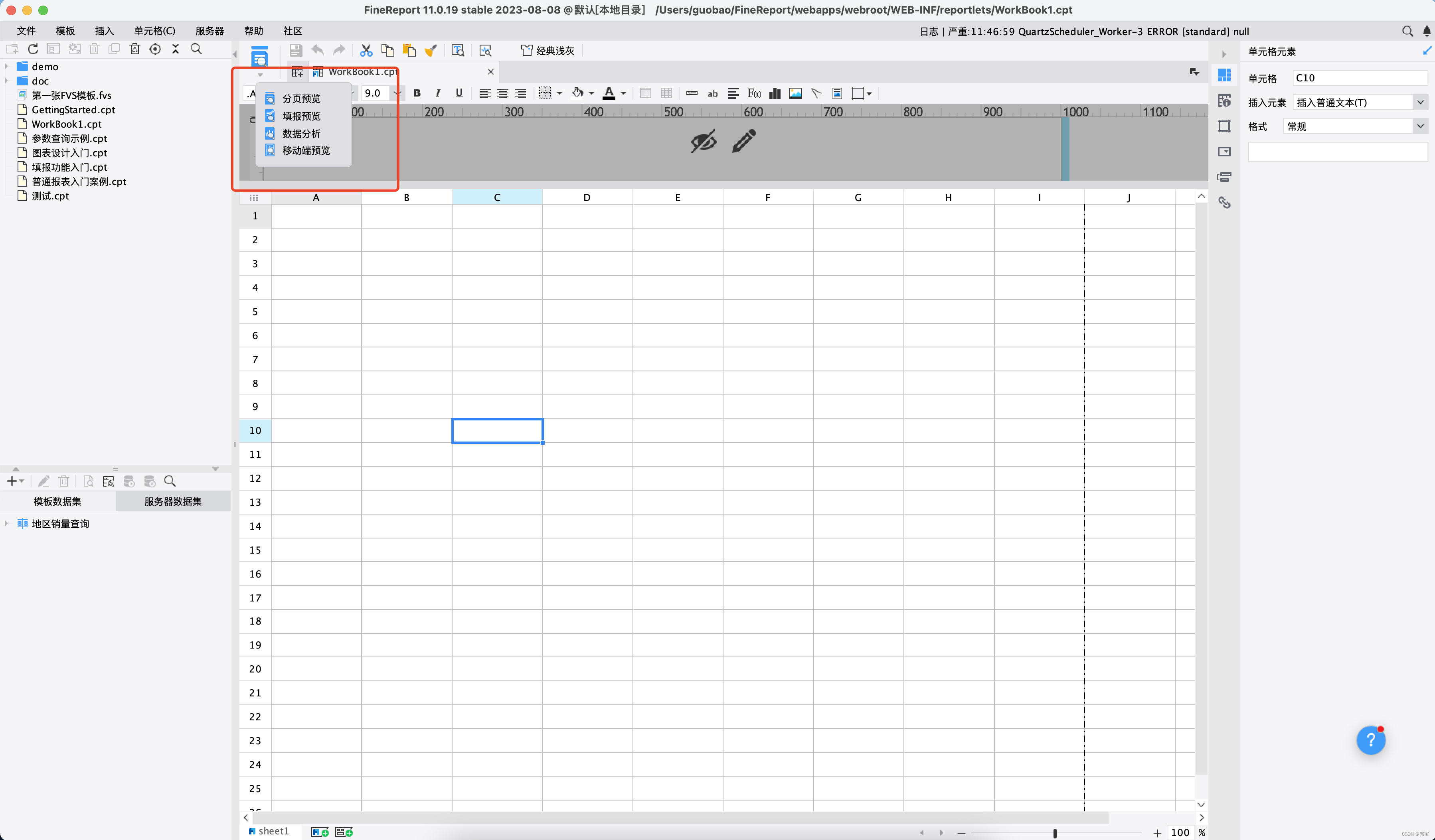
Task: Open 参数查询示例.cpt in file tree
Action: pos(69,138)
